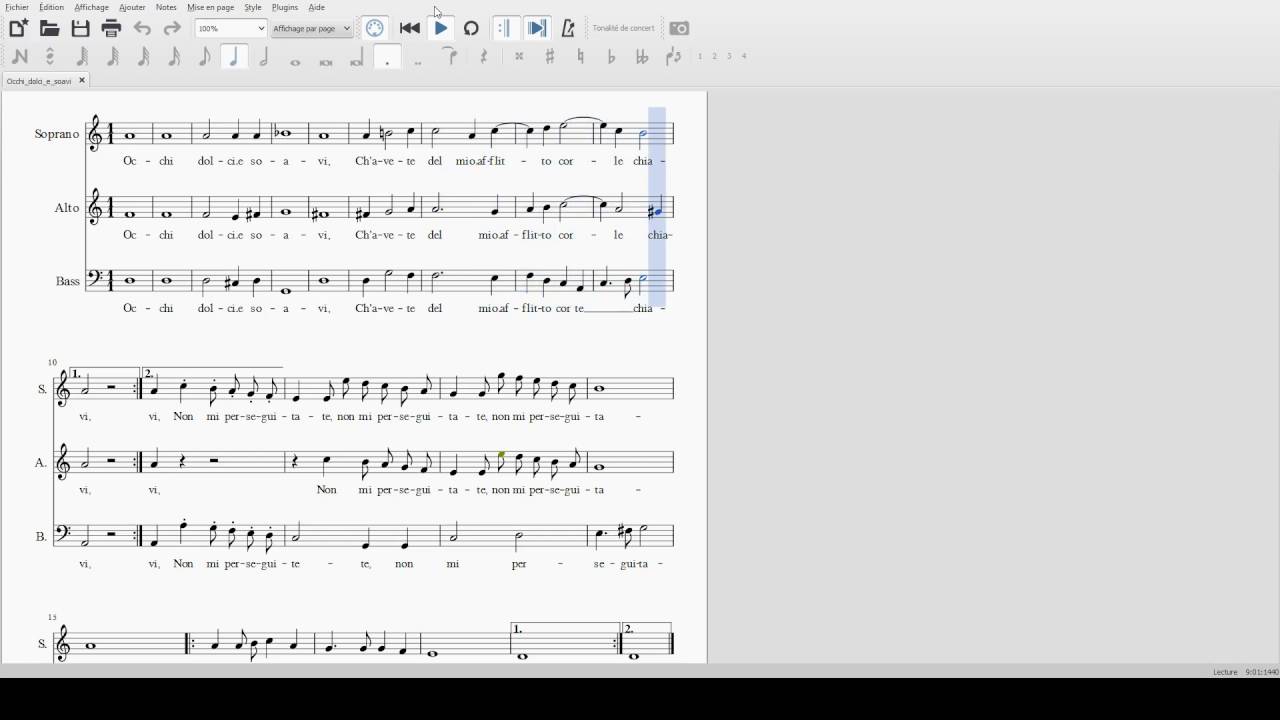
Task: Save the score with the floppy disk icon
Action: point(81,29)
